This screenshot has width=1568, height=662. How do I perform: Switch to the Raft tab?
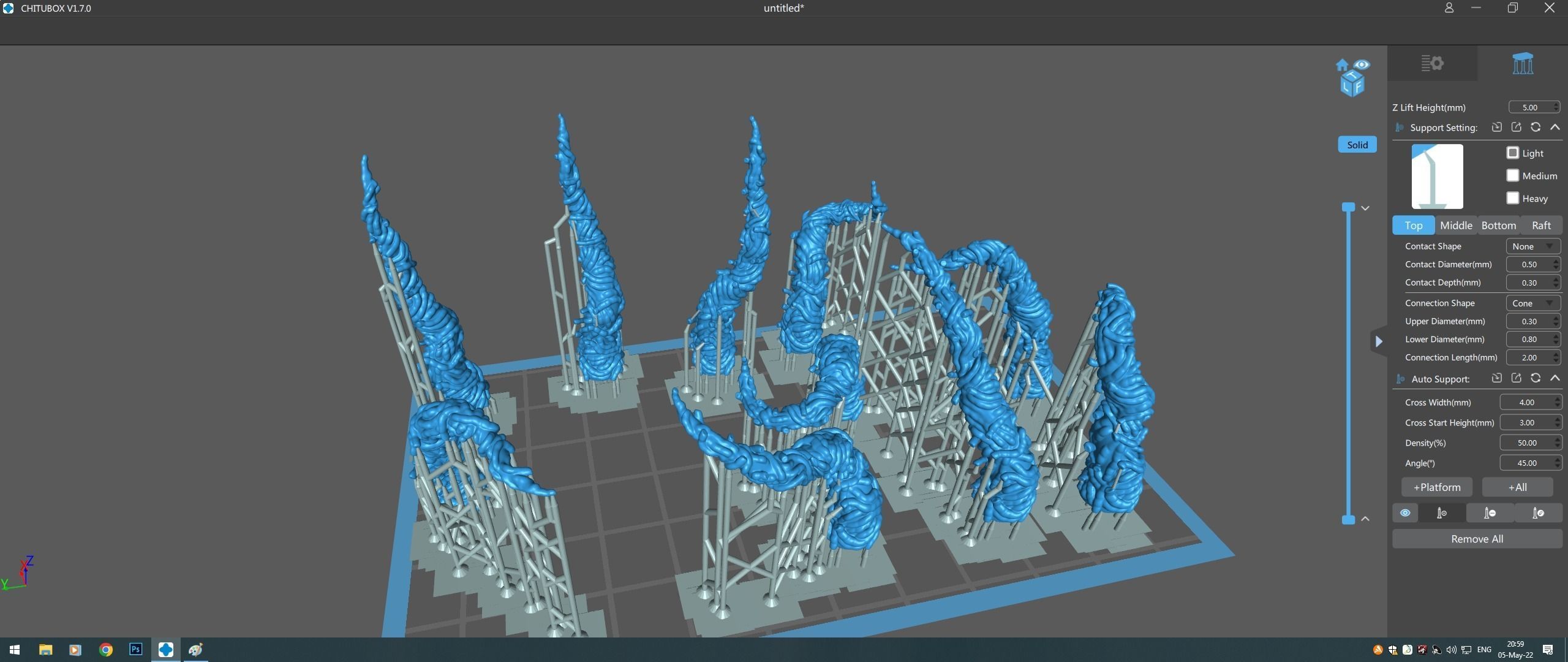[x=1541, y=225]
